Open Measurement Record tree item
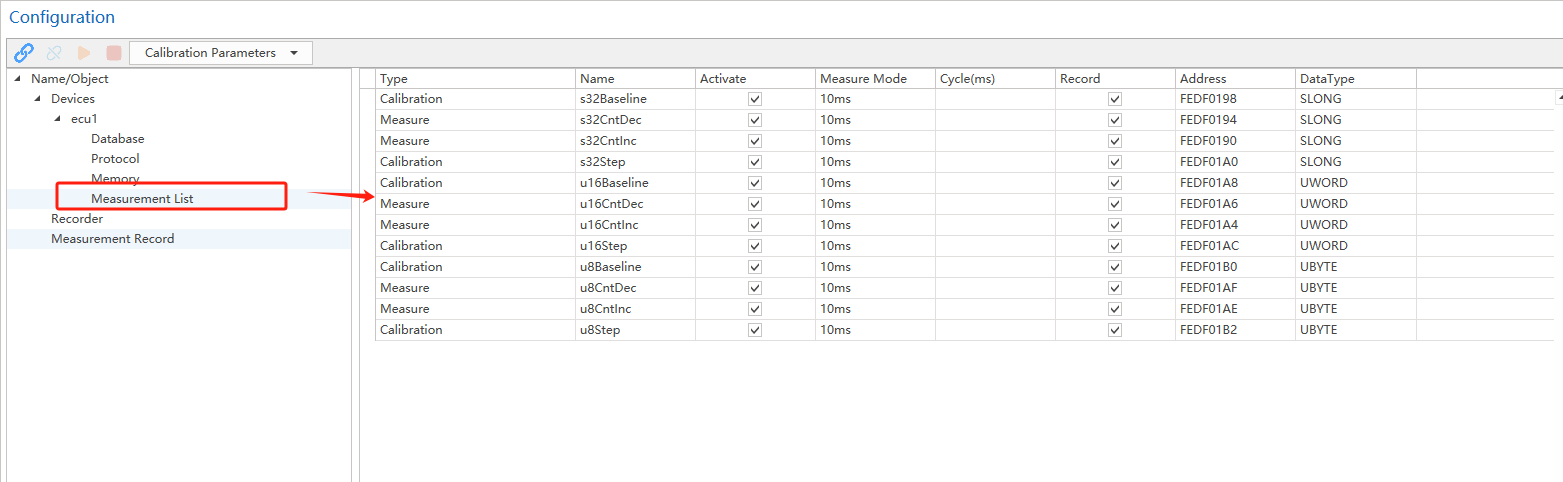Screen dimensions: 1563x482 click(112, 239)
